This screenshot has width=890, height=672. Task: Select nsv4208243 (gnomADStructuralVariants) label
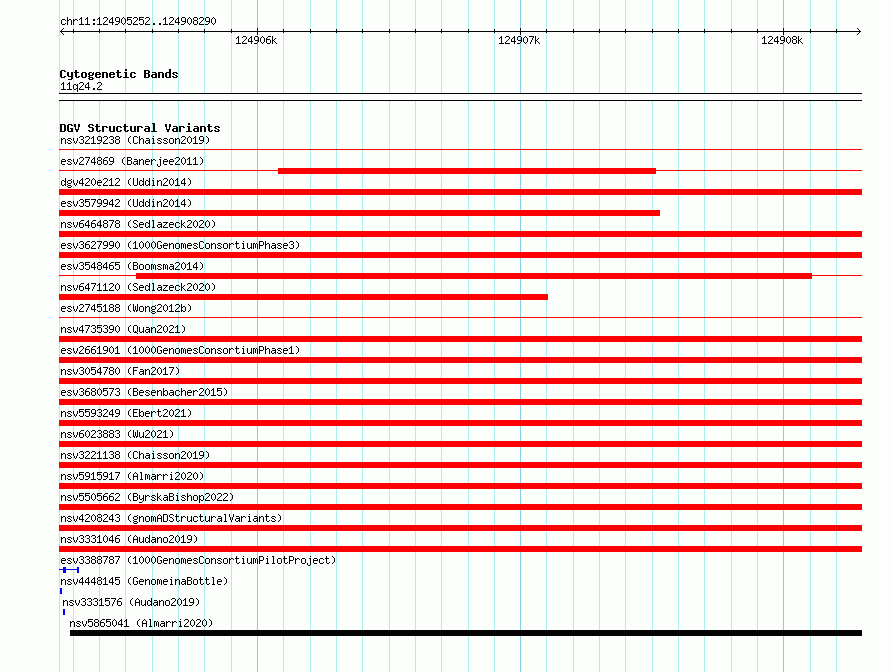(x=171, y=518)
